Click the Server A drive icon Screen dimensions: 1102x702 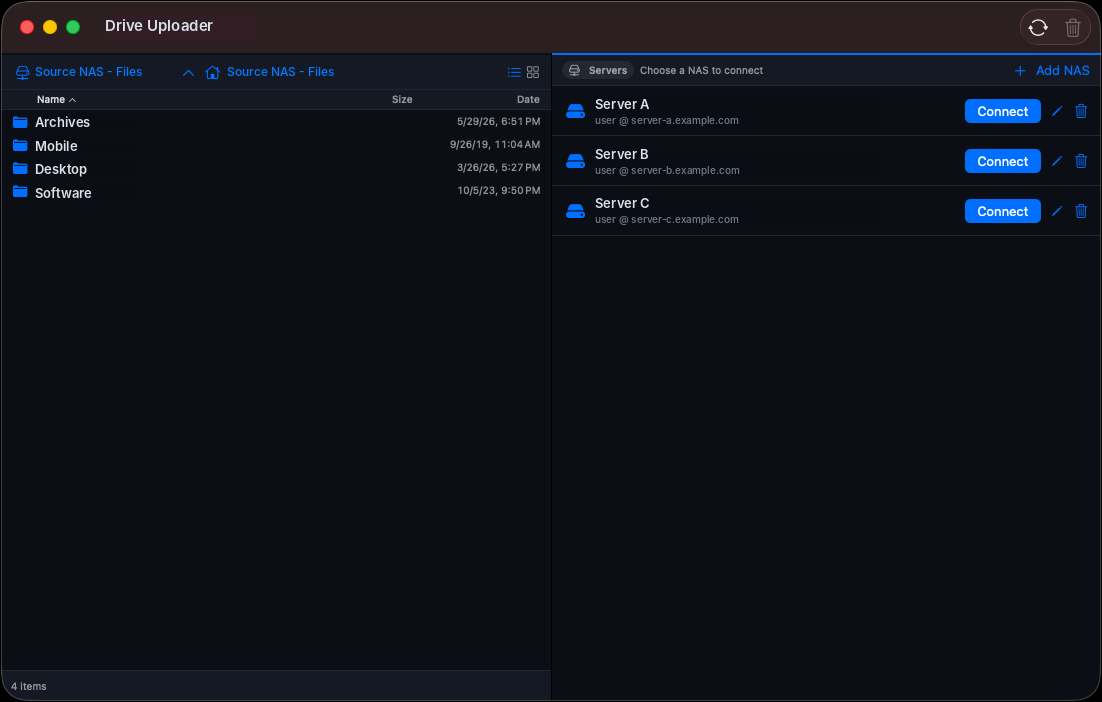click(x=576, y=111)
